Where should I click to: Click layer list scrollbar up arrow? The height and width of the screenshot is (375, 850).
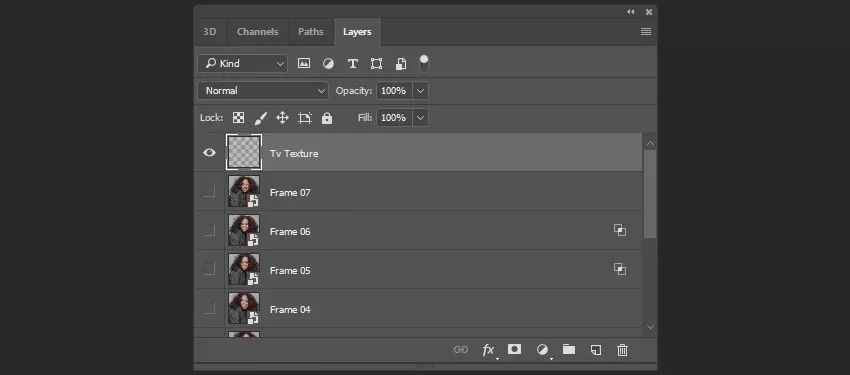(x=650, y=143)
